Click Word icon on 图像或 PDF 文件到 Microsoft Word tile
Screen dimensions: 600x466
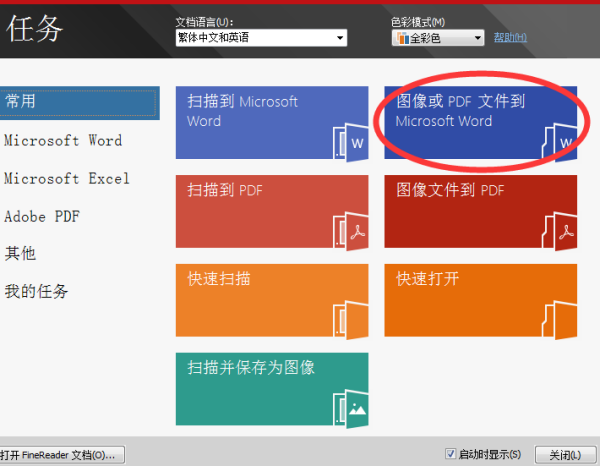pos(559,142)
